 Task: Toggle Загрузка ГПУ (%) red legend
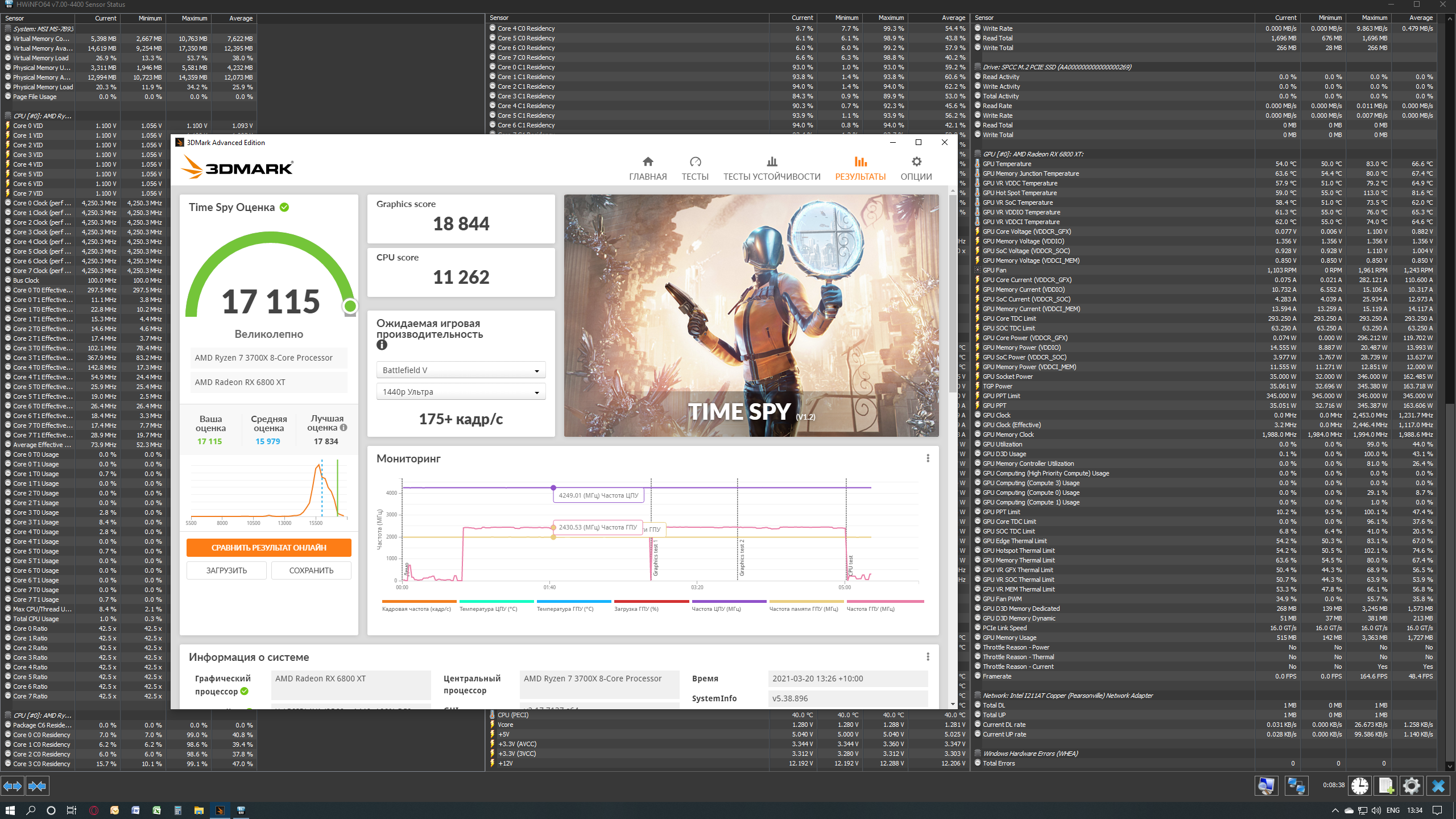[636, 609]
